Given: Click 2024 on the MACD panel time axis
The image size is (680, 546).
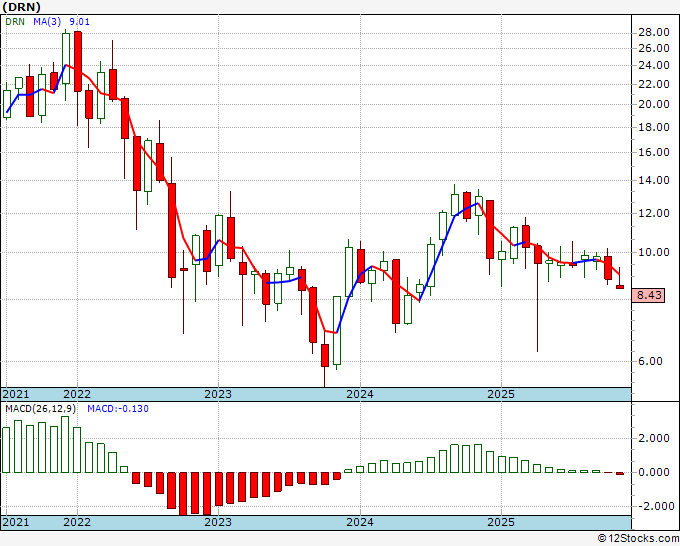Looking at the screenshot, I should [x=360, y=522].
